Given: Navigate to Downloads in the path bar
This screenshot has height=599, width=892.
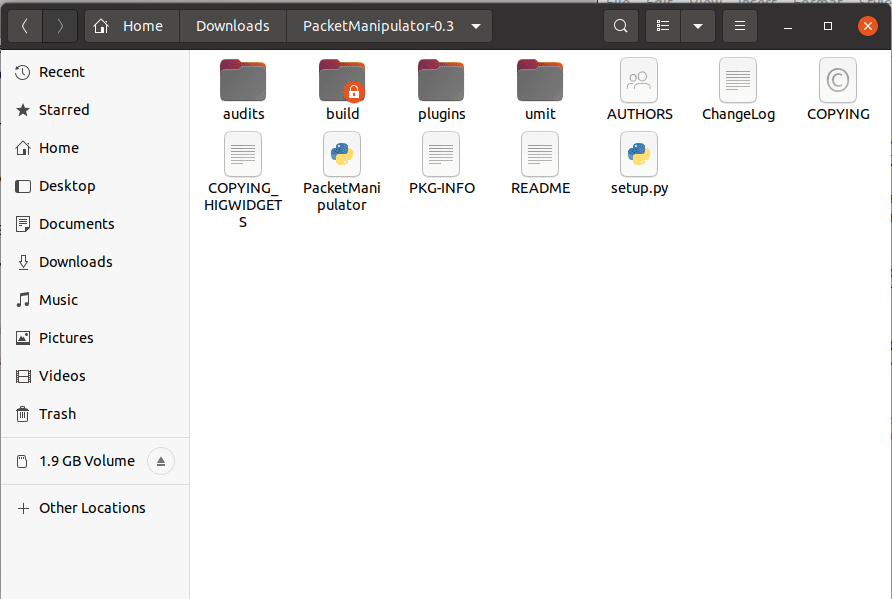Looking at the screenshot, I should (x=233, y=26).
